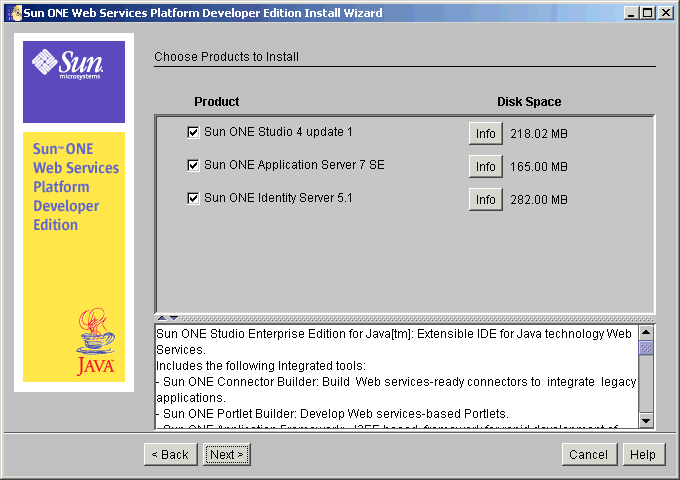This screenshot has height=480, width=680.
Task: Click the Java coffee cup logo
Action: 96,341
